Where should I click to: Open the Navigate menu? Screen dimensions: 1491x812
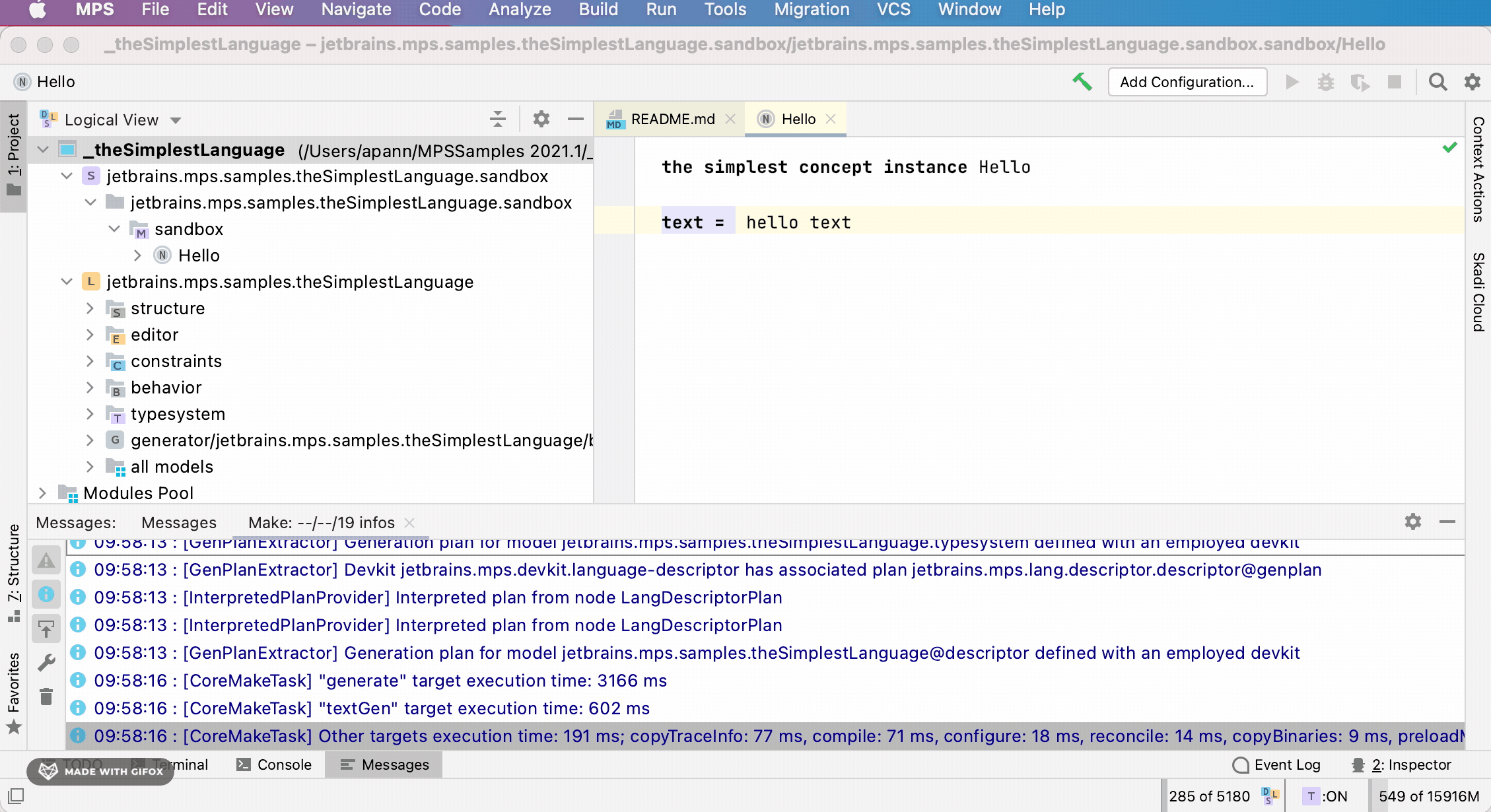(x=356, y=10)
